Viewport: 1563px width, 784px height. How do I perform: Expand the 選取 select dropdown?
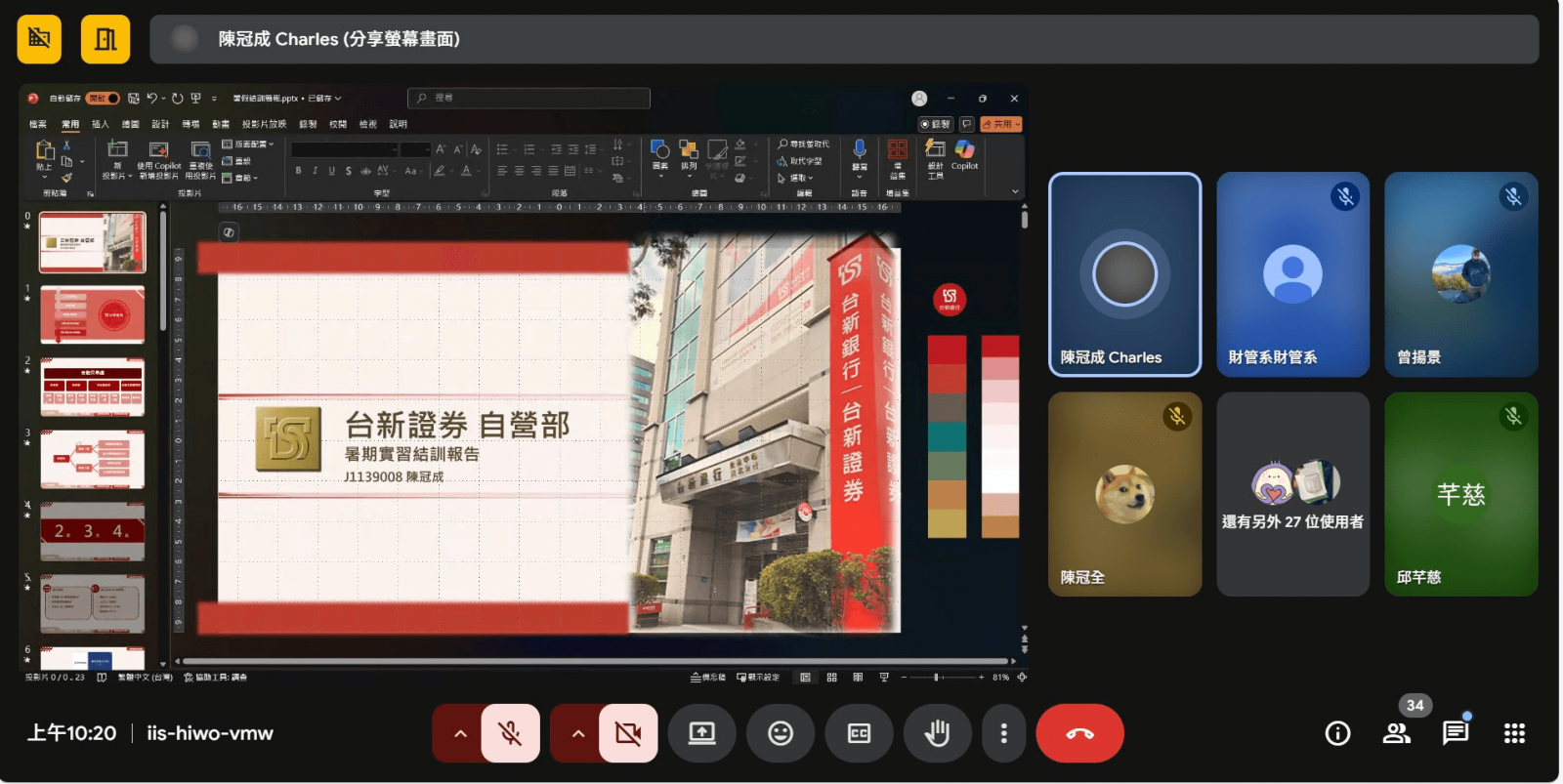point(795,178)
